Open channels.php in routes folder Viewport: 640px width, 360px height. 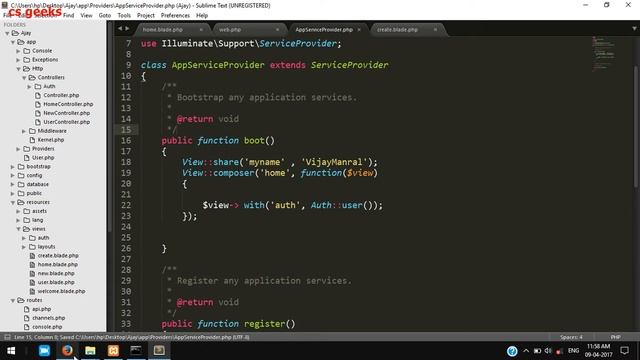coord(49,318)
